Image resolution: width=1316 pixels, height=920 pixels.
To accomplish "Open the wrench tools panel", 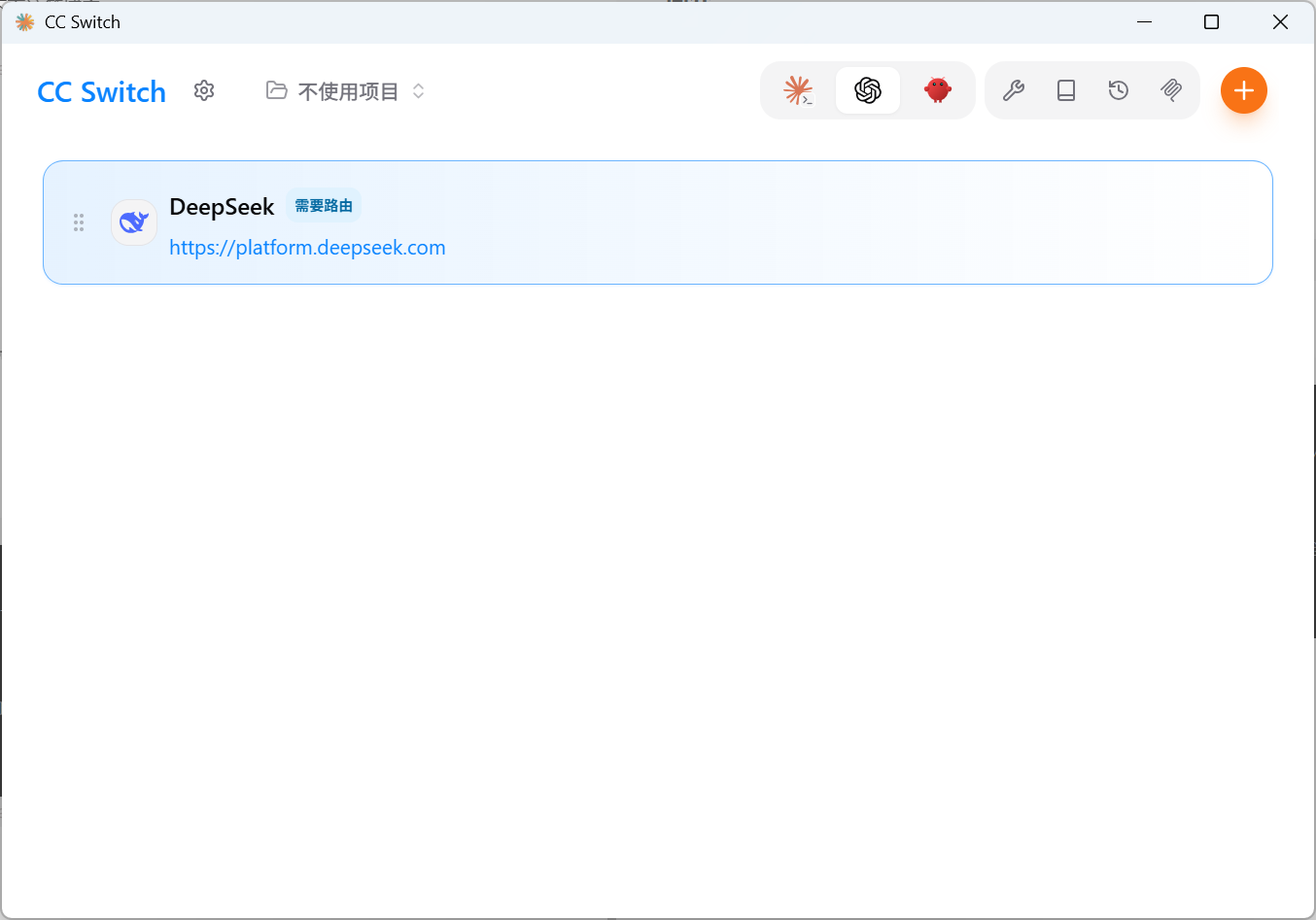I will click(1014, 90).
